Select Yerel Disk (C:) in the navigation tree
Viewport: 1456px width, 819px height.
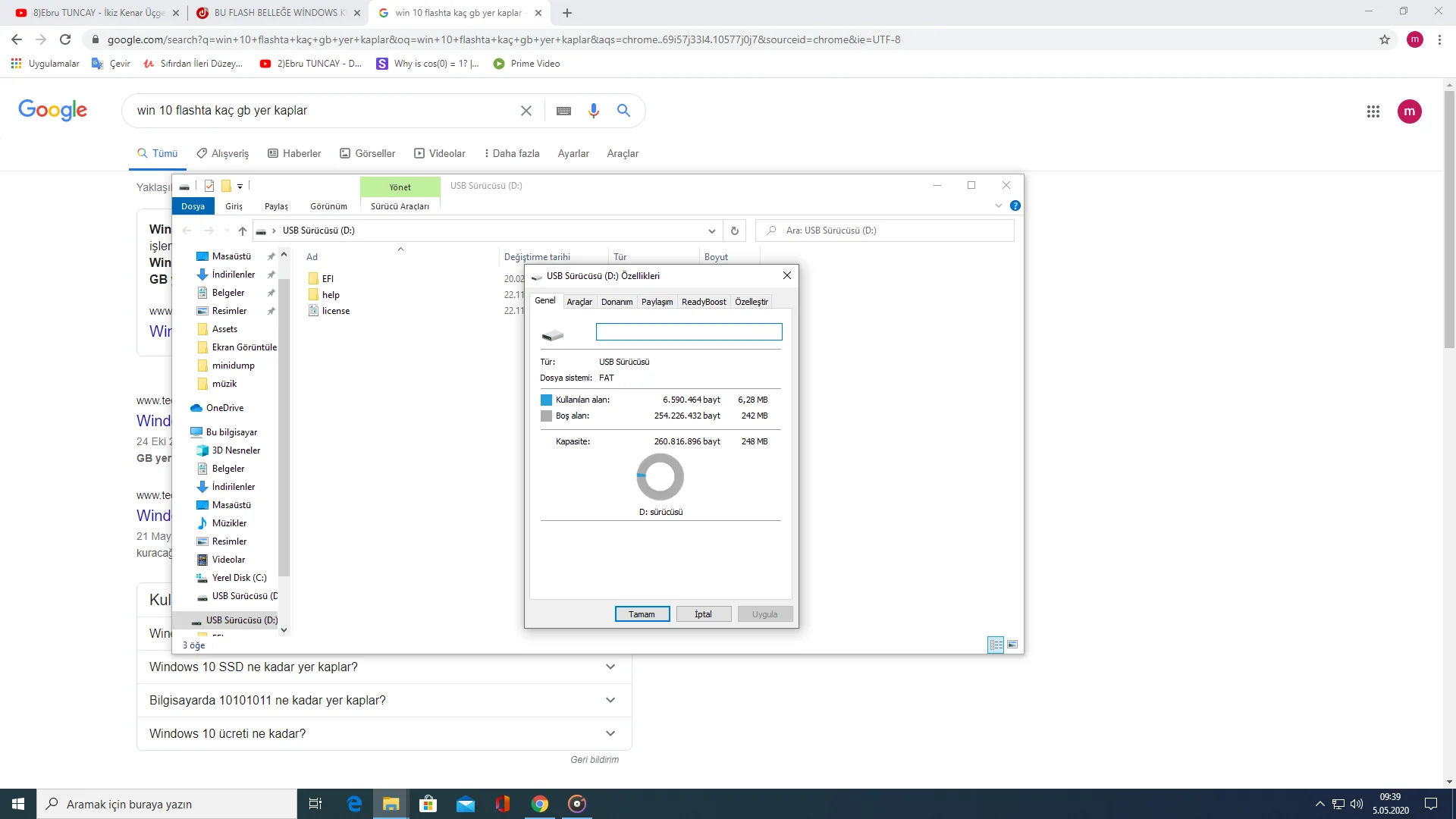click(x=239, y=578)
